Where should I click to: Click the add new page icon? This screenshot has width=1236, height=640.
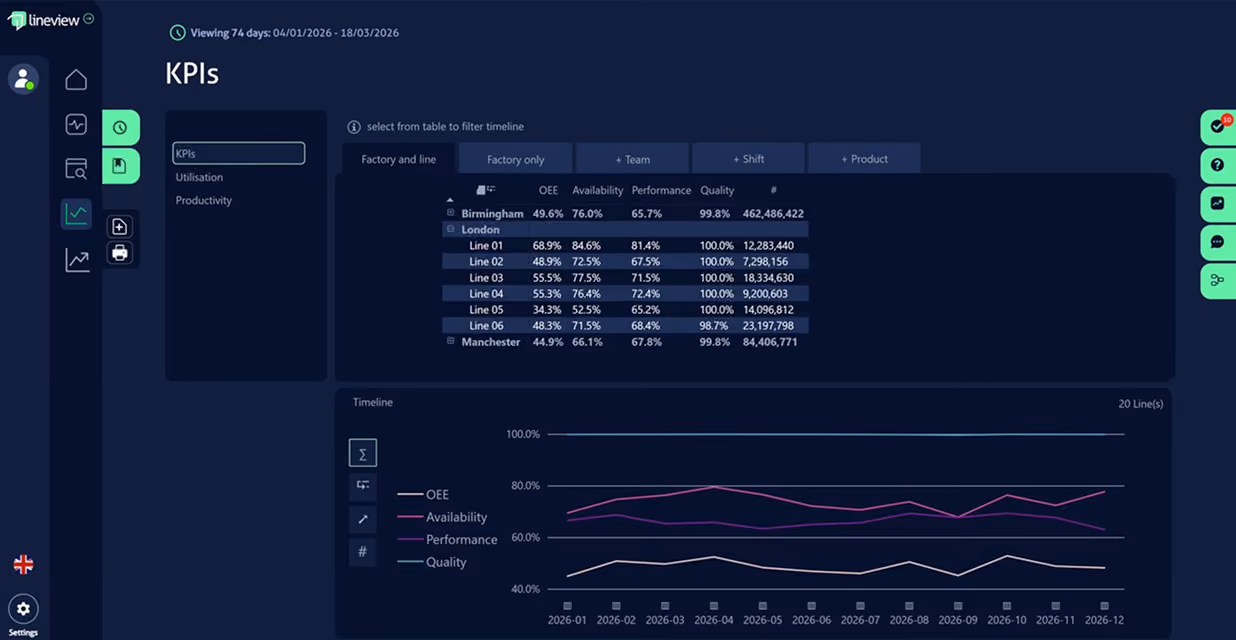pyautogui.click(x=120, y=226)
